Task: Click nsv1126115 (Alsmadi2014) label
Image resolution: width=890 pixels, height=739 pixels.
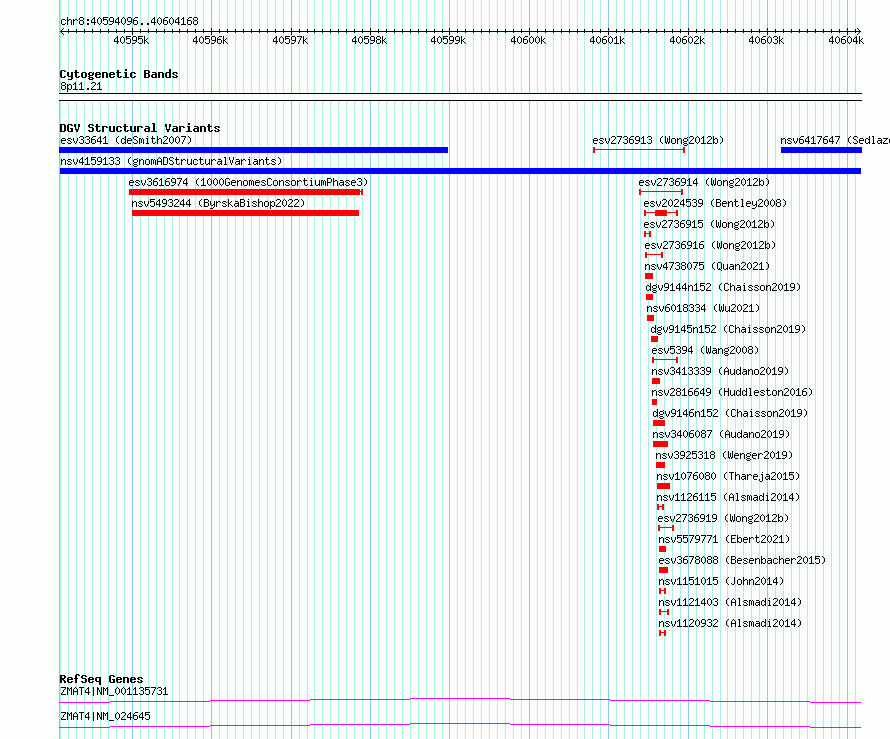Action: [728, 497]
